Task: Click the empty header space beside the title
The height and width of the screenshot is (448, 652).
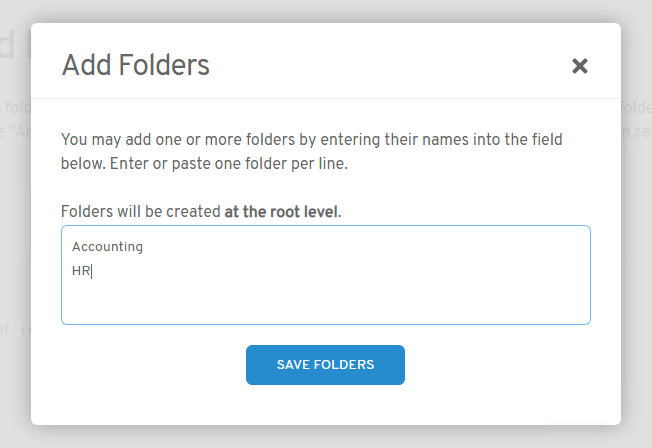Action: point(390,66)
